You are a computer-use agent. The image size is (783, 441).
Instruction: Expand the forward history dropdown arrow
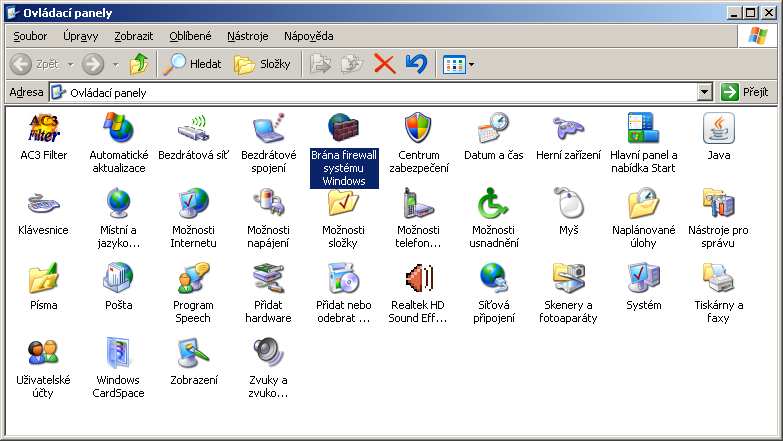point(116,64)
